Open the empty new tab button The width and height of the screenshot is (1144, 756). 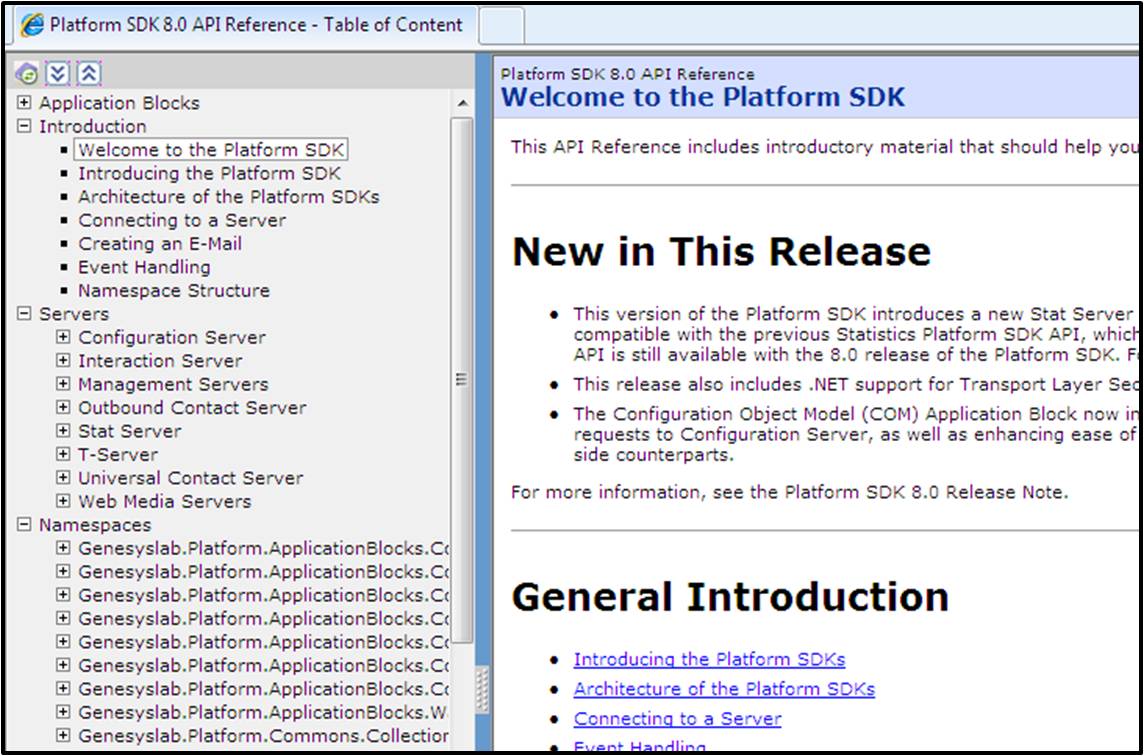point(501,26)
